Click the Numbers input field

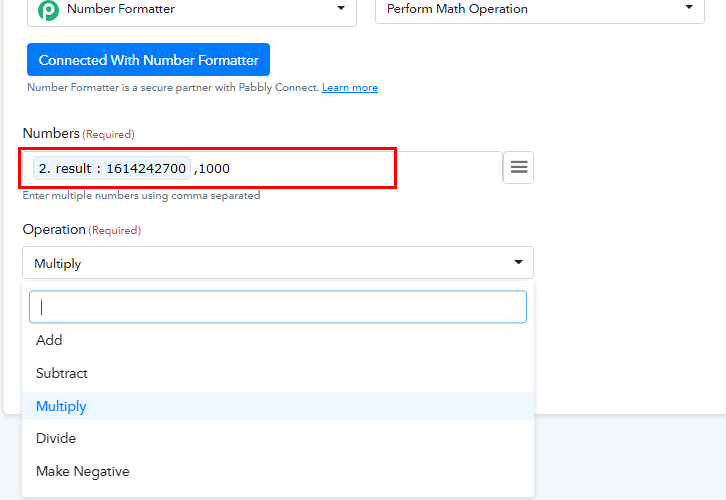(263, 168)
